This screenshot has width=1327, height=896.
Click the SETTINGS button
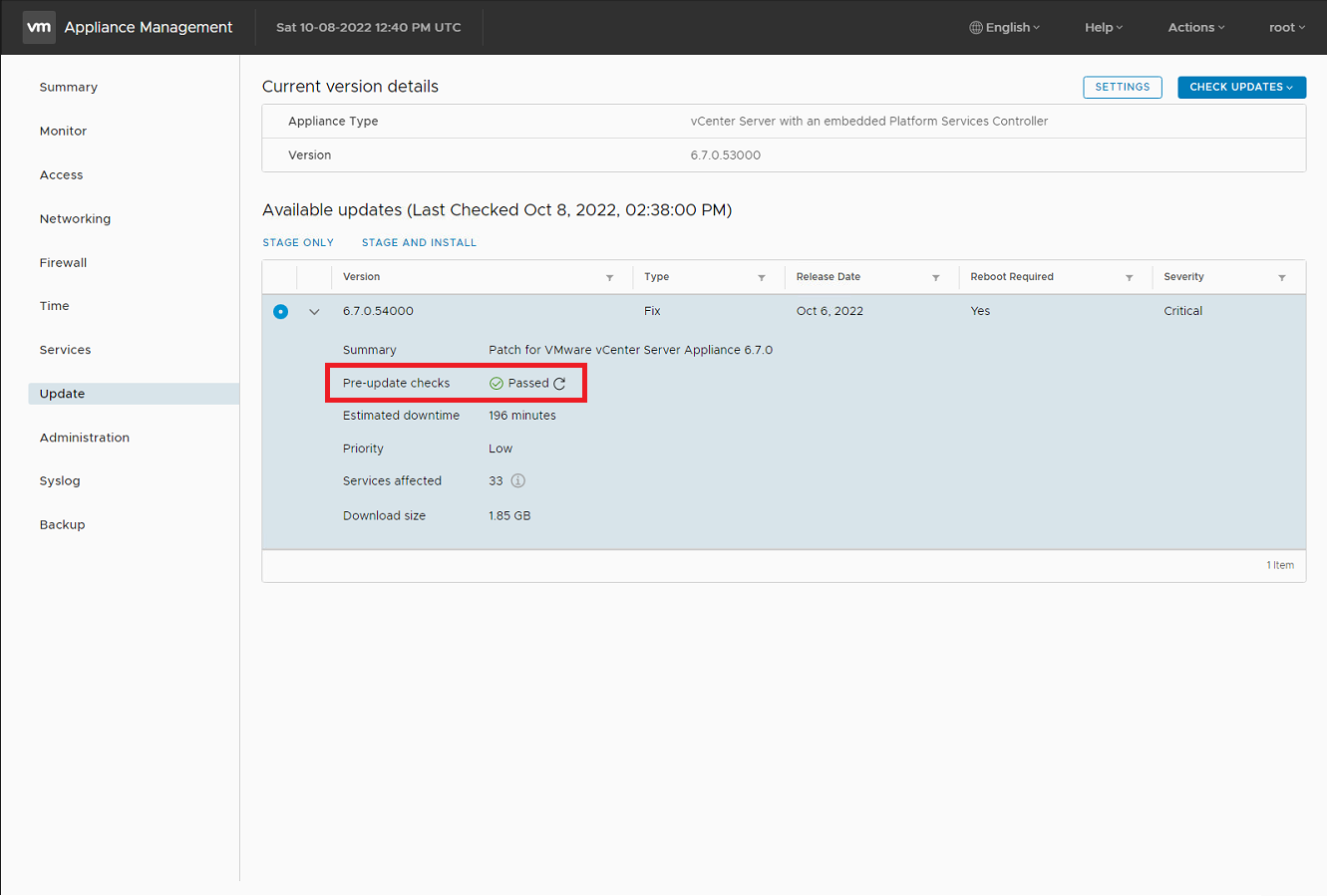(x=1123, y=88)
